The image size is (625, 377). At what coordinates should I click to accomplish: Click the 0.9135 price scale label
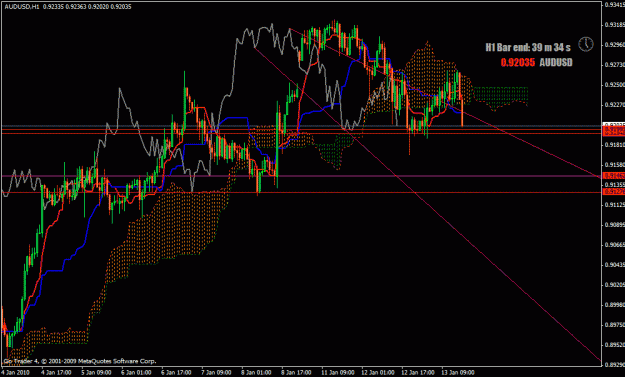coord(615,185)
